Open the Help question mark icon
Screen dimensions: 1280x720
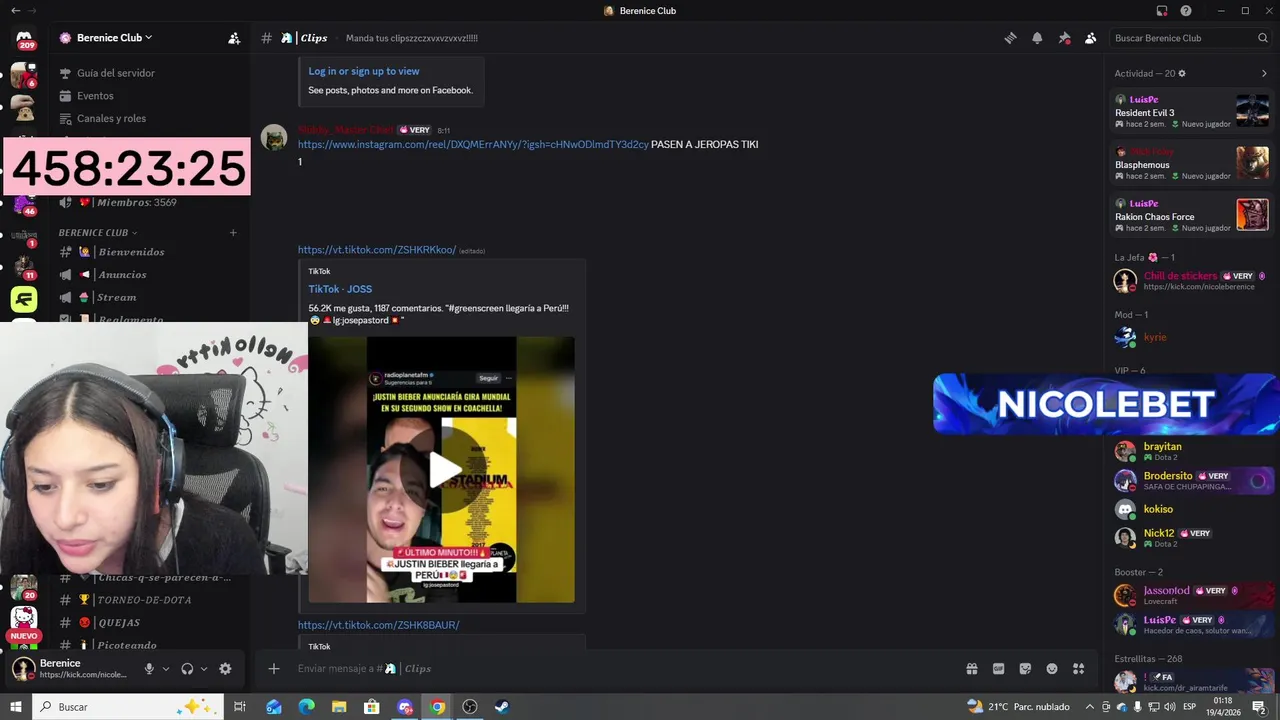[1186, 11]
